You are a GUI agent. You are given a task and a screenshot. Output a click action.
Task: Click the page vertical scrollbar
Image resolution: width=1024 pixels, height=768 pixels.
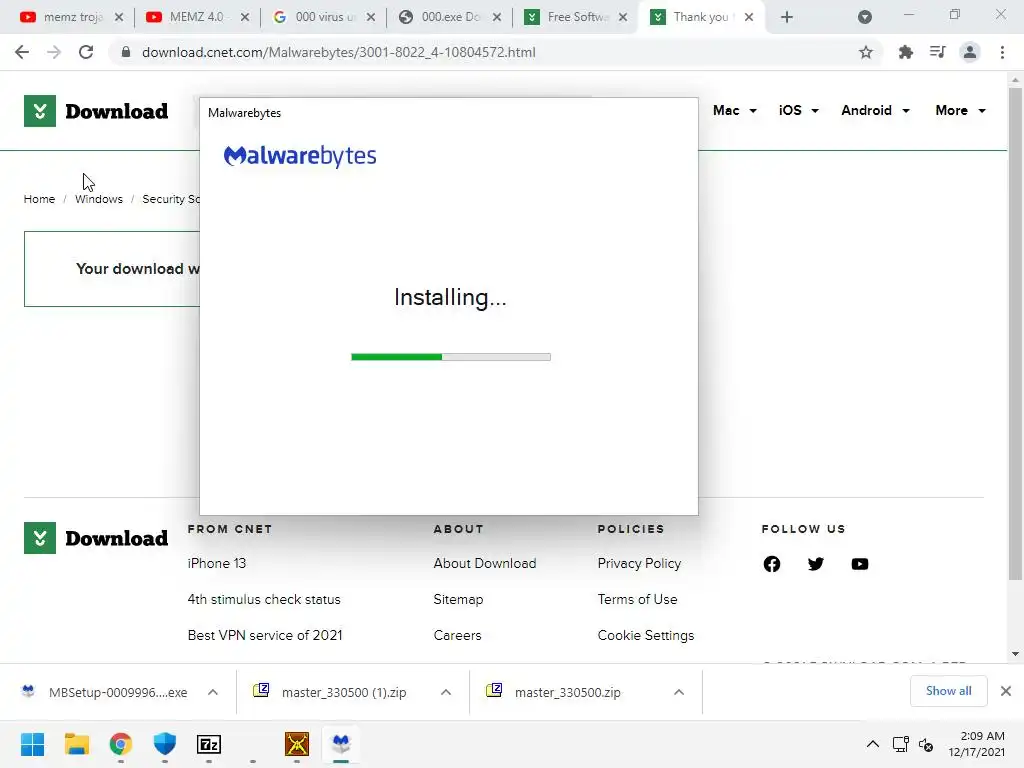[x=1015, y=333]
